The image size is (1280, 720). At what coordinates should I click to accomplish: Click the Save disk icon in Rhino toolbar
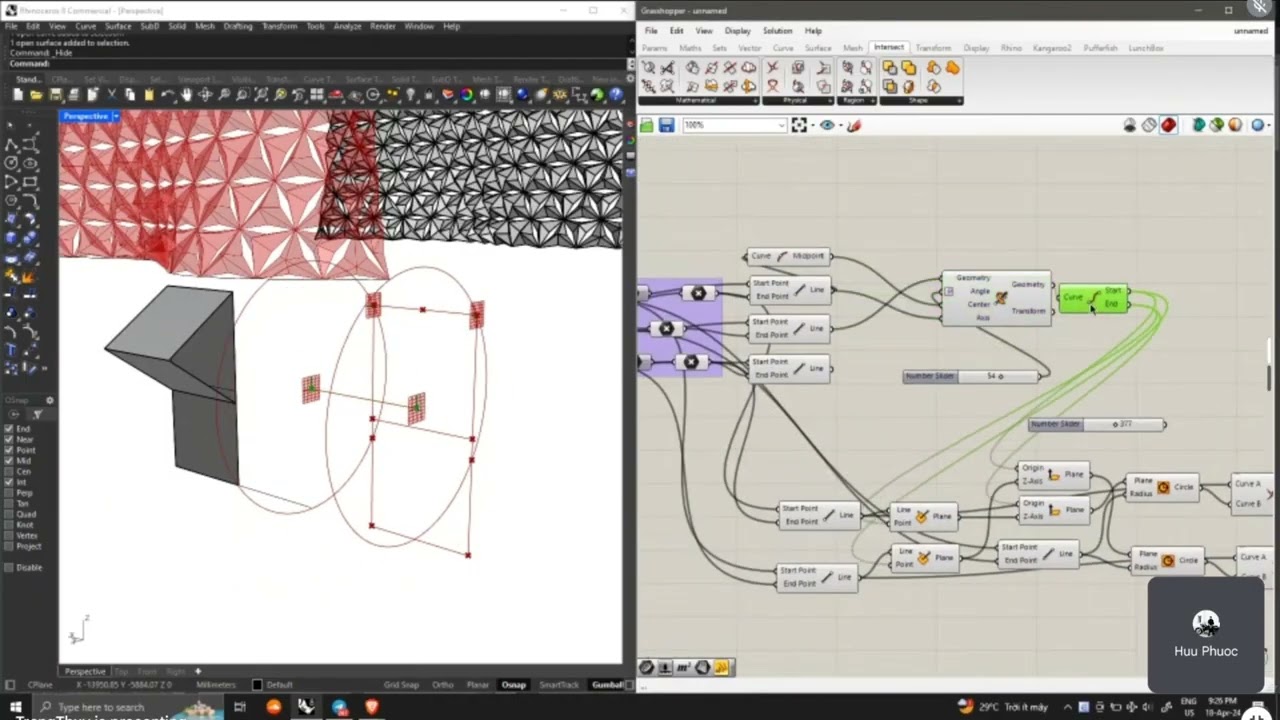point(55,95)
